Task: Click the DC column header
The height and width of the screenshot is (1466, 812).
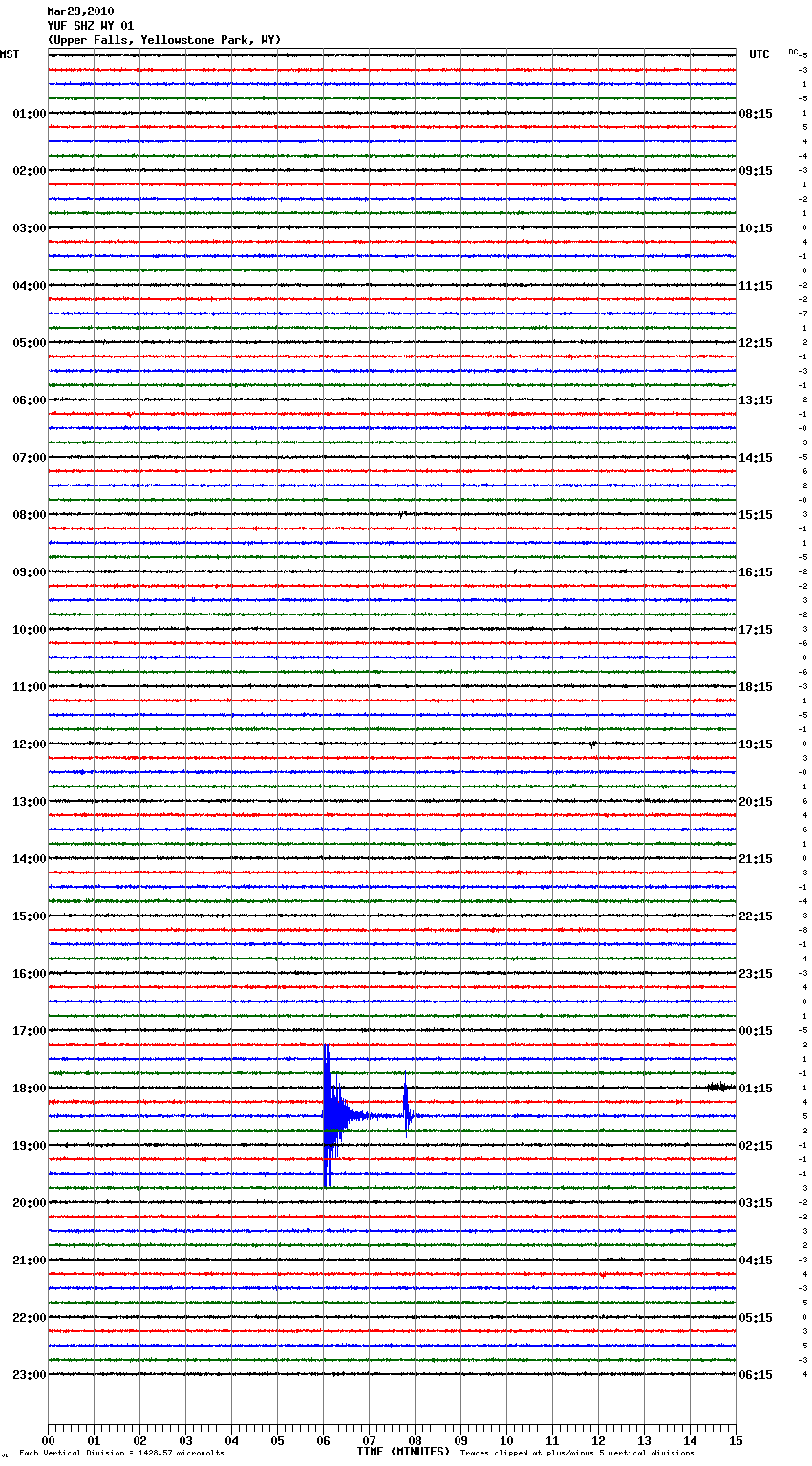Action: pos(793,52)
